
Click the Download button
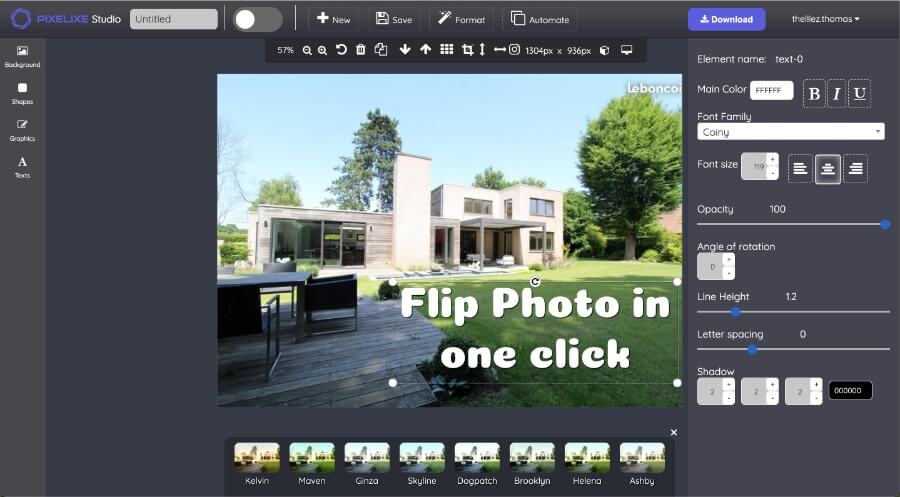[x=726, y=19]
